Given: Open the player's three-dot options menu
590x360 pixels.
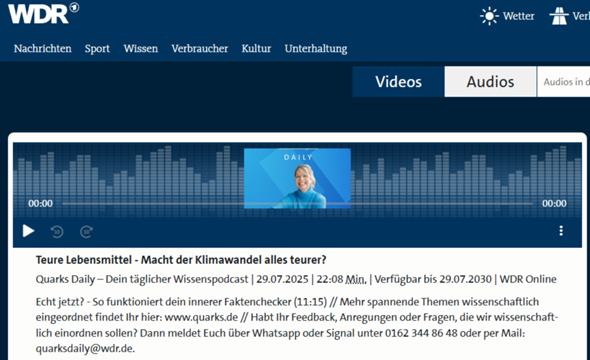Looking at the screenshot, I should click(561, 231).
